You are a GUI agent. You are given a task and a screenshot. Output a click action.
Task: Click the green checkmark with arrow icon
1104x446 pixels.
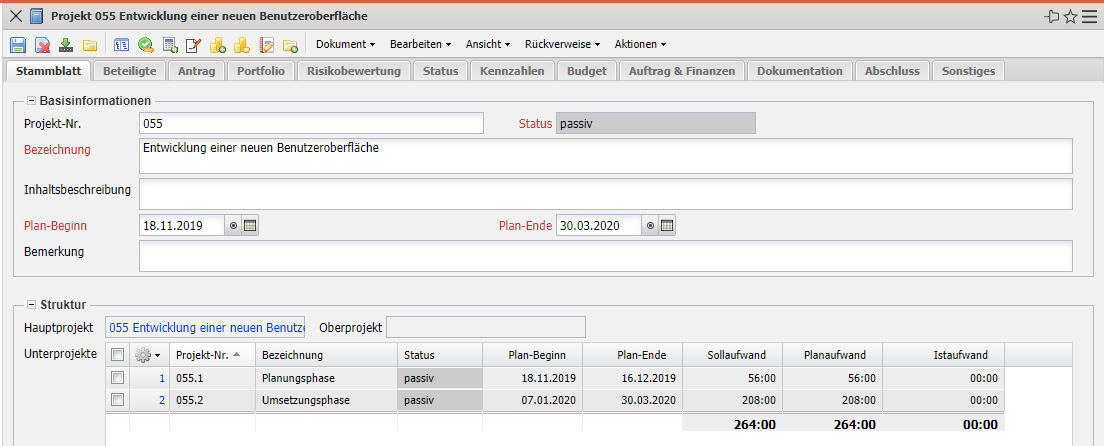pyautogui.click(x=145, y=45)
